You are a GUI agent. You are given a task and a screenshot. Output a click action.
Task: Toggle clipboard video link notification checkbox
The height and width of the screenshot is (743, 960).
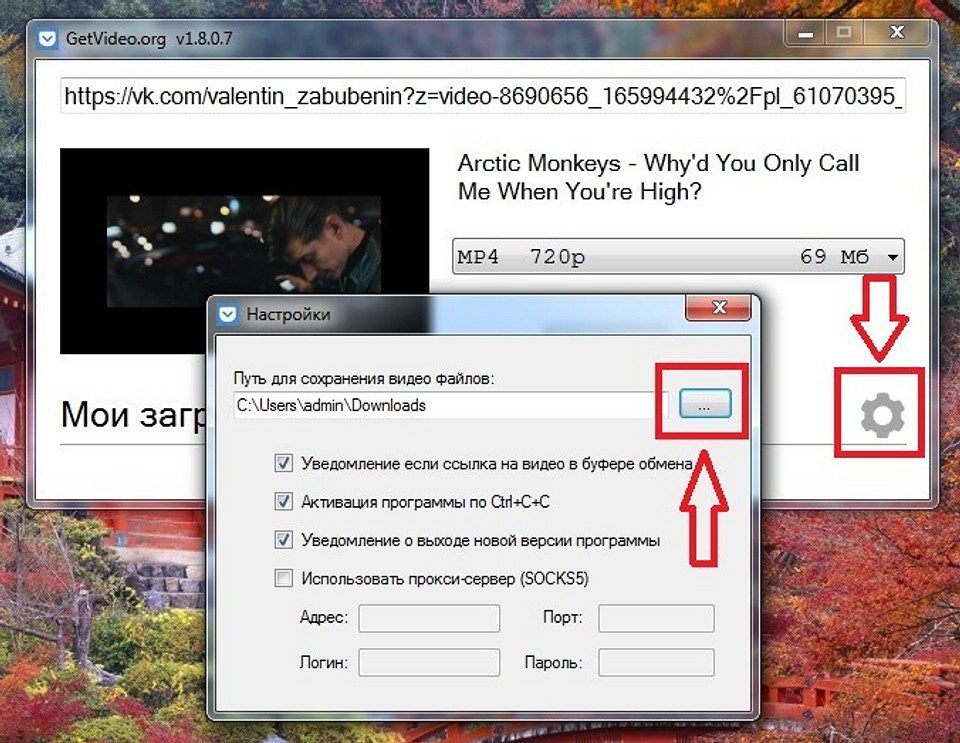[283, 463]
